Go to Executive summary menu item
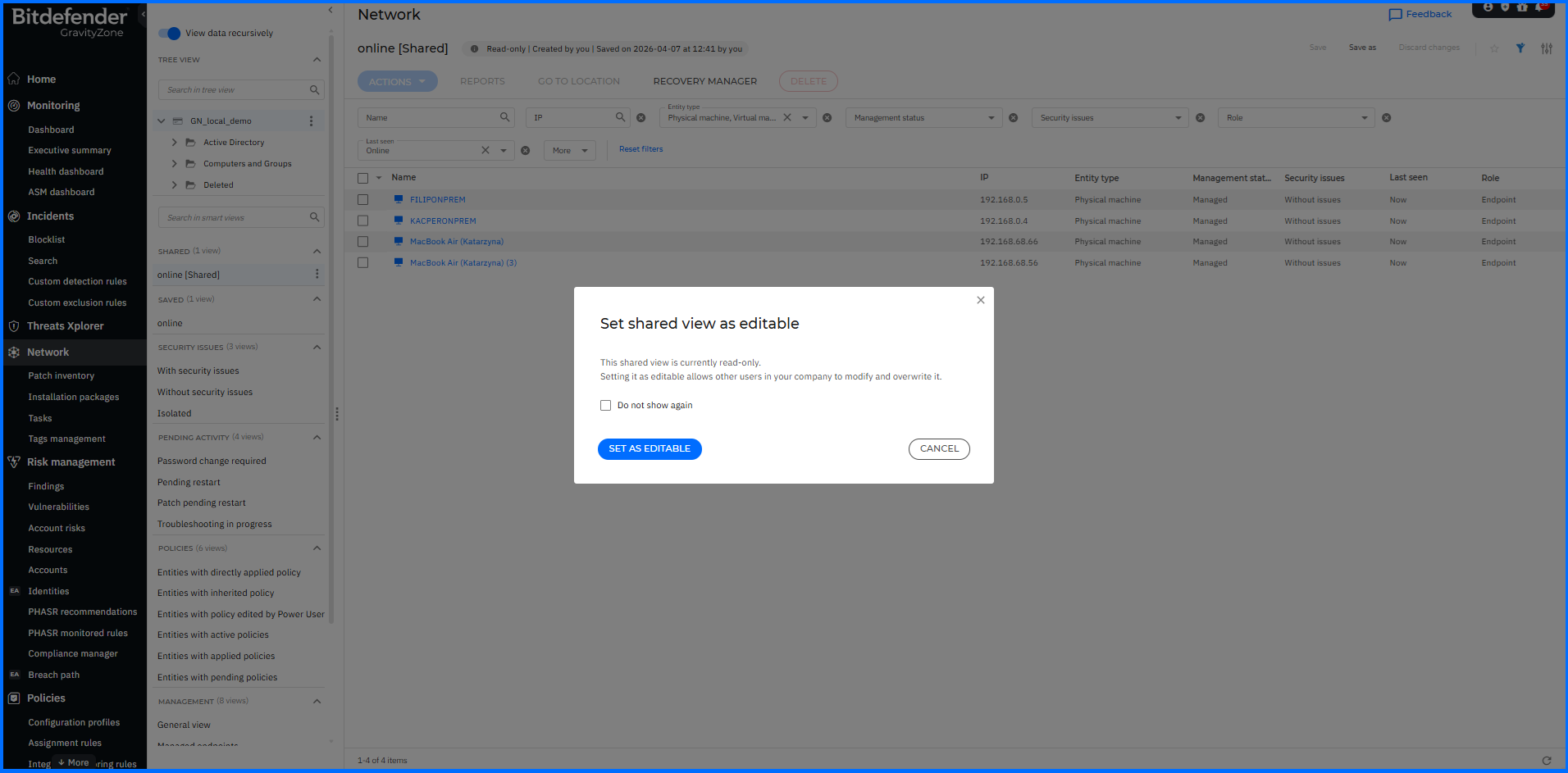Screen dimensions: 1568x773 69,151
